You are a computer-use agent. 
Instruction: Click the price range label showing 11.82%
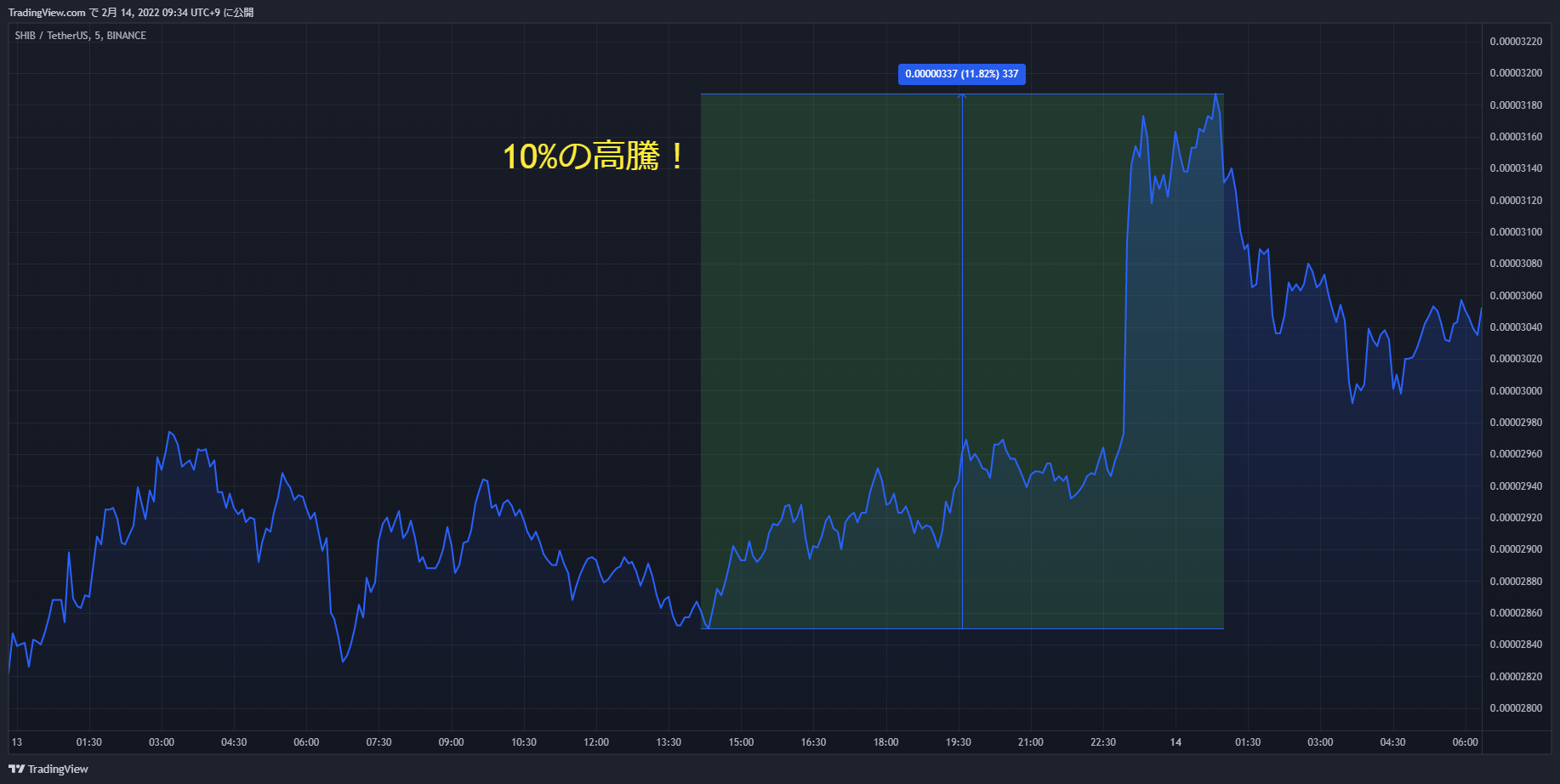[x=962, y=74]
